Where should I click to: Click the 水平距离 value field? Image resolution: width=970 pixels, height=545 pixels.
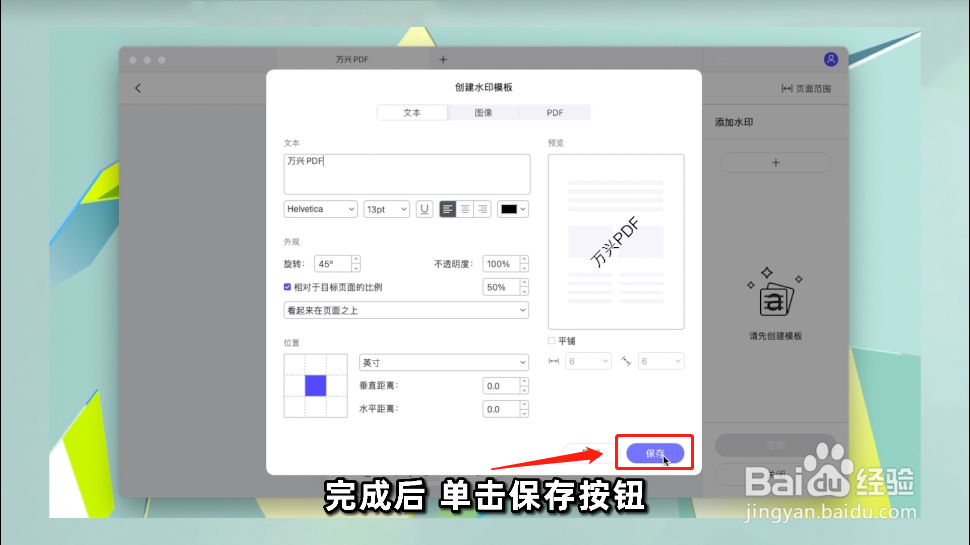[500, 409]
